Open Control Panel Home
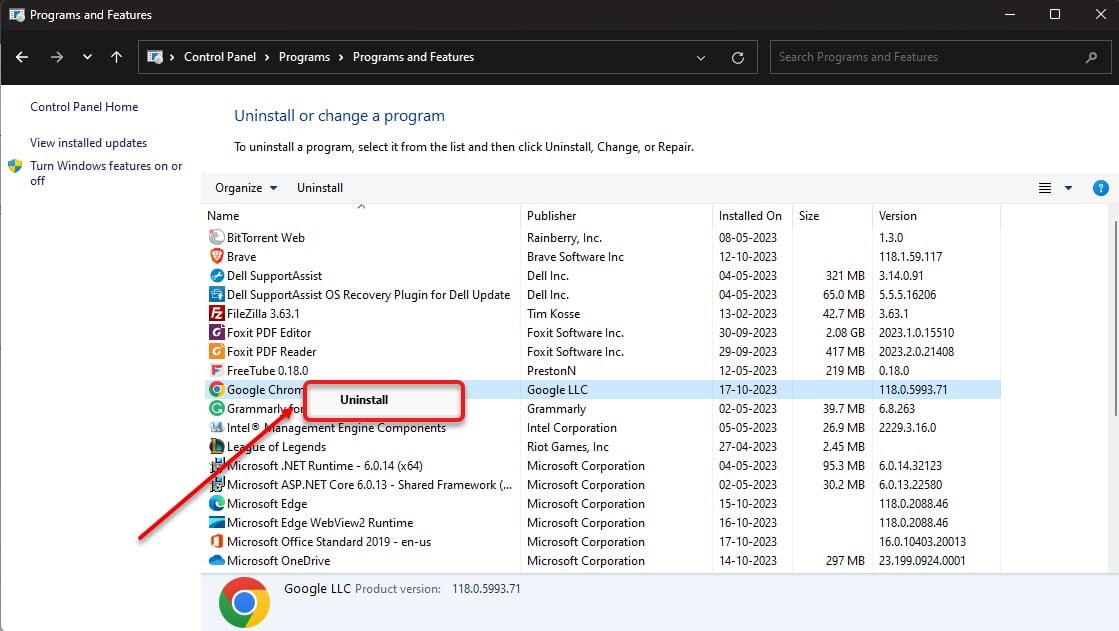 click(84, 107)
